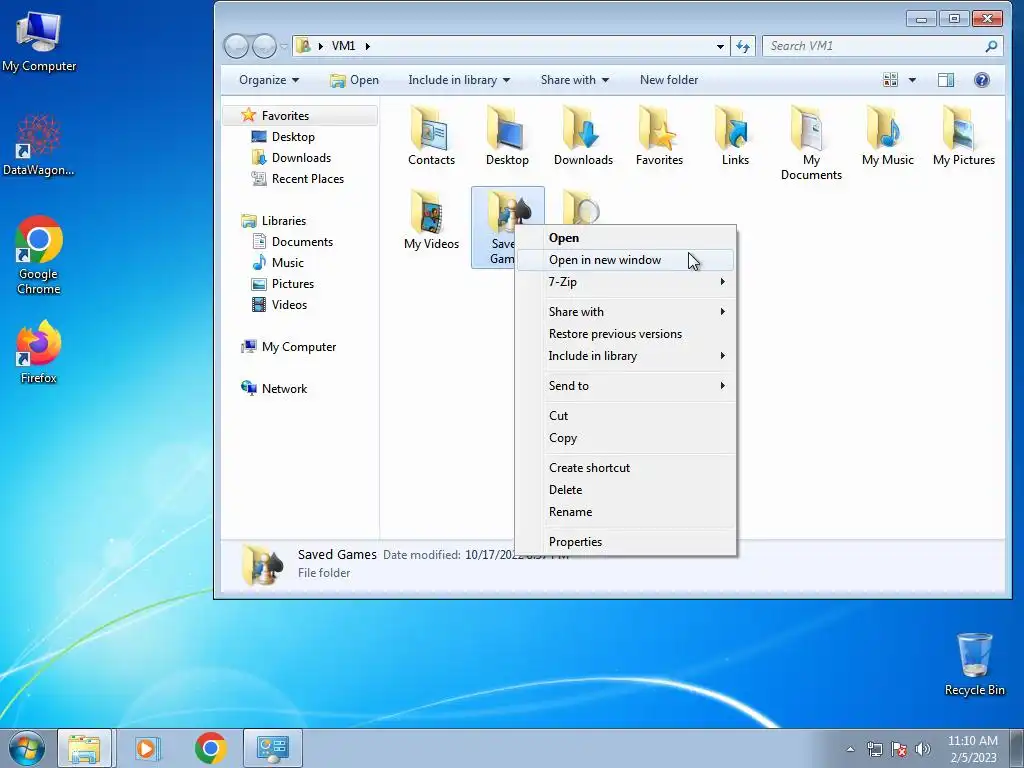
Task: Go to Desktop under Favorites
Action: tap(293, 136)
